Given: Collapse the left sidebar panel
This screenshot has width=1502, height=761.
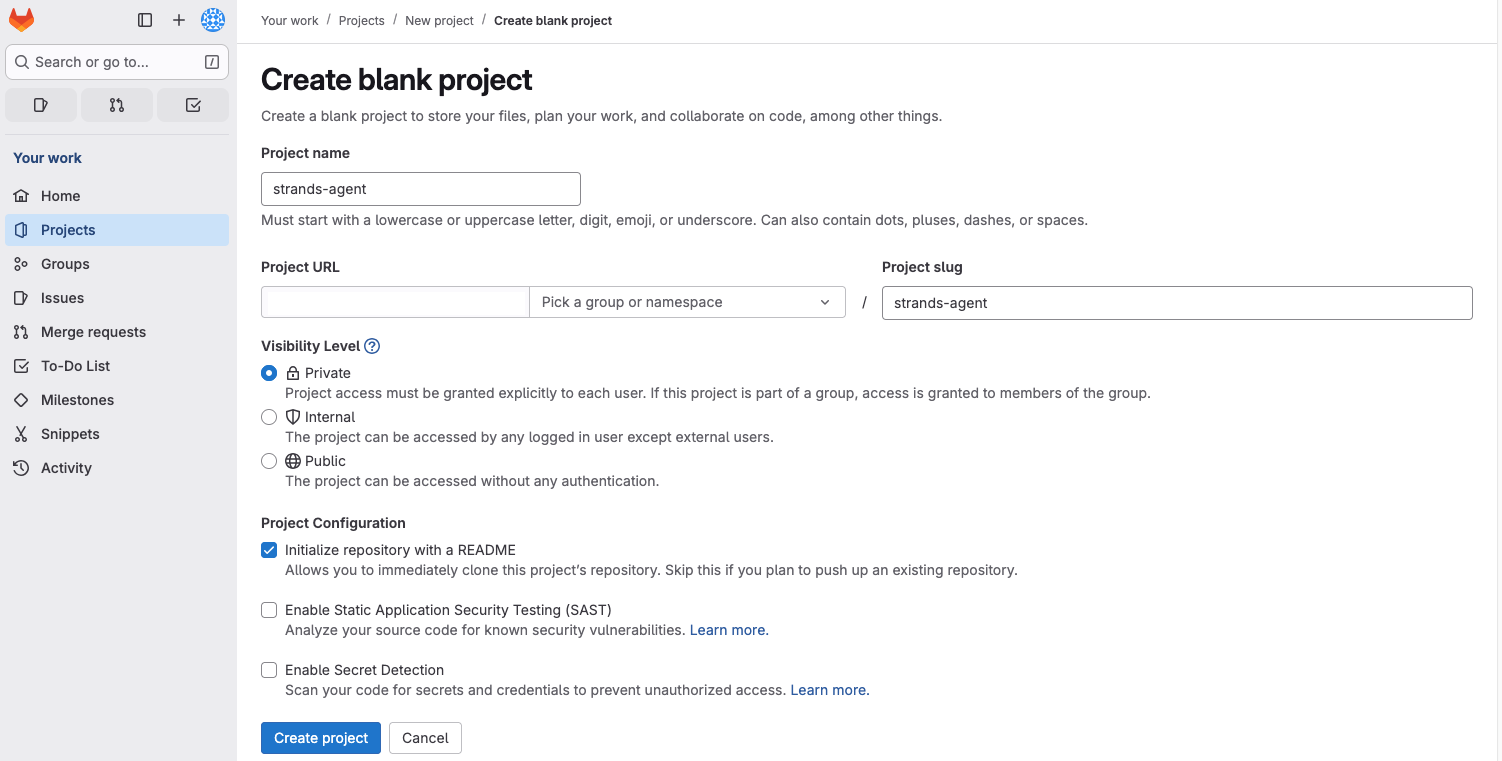Looking at the screenshot, I should [x=145, y=19].
